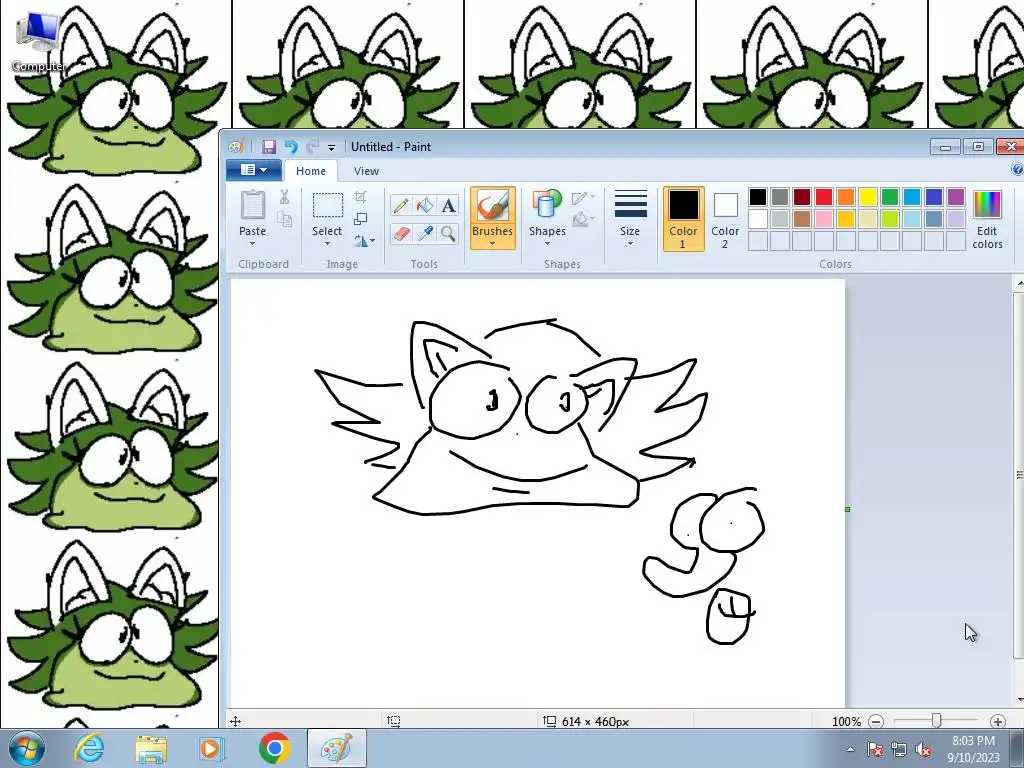Select Color 2 background box

(x=725, y=219)
